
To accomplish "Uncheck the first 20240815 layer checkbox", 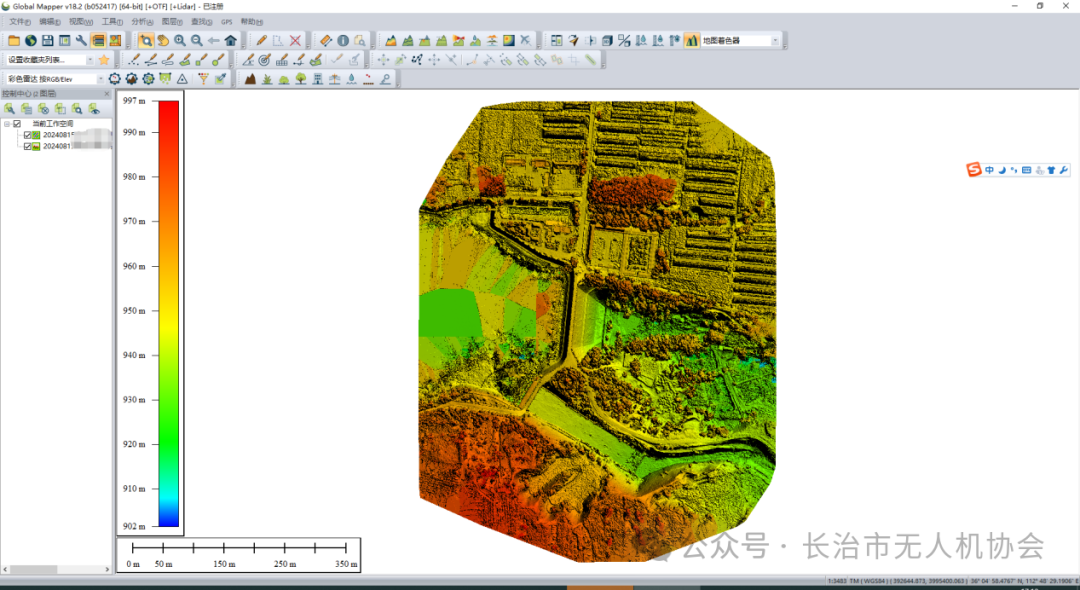I will [x=28, y=135].
